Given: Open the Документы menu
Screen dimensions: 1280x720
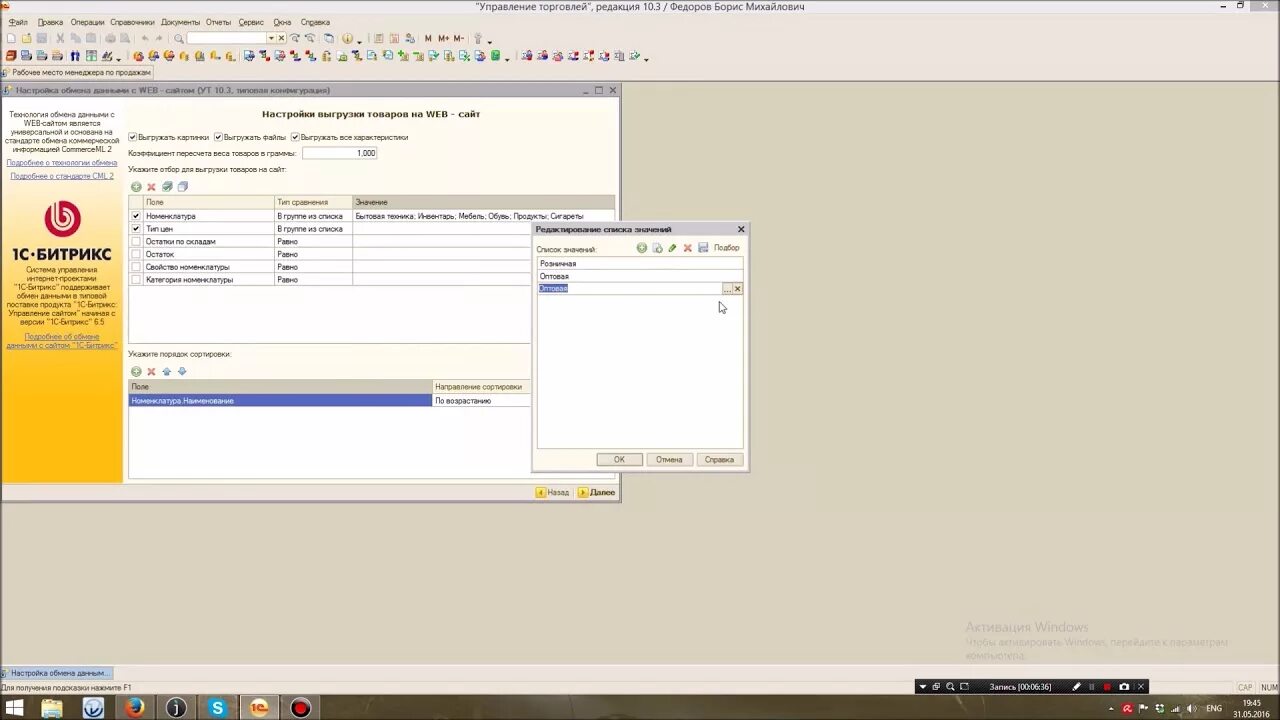Looking at the screenshot, I should [x=180, y=22].
